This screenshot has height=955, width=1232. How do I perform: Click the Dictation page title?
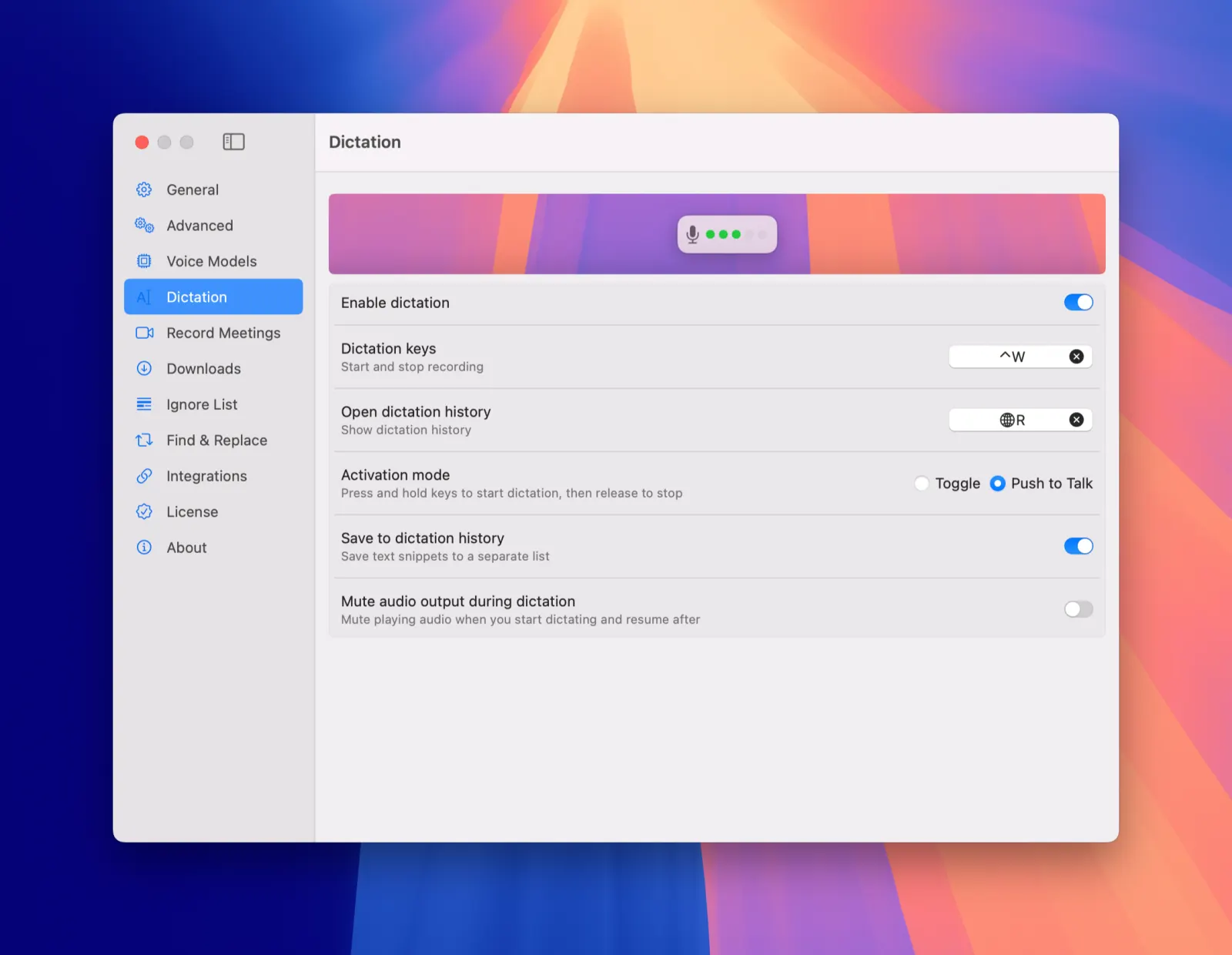point(365,142)
